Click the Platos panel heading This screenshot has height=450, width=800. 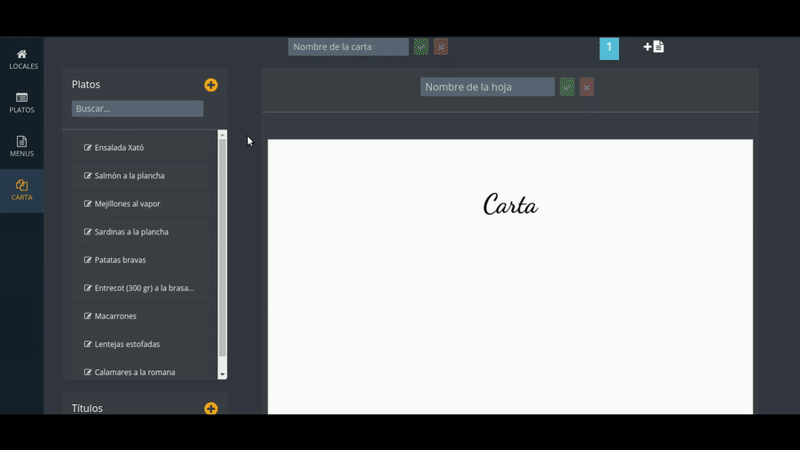(86, 84)
